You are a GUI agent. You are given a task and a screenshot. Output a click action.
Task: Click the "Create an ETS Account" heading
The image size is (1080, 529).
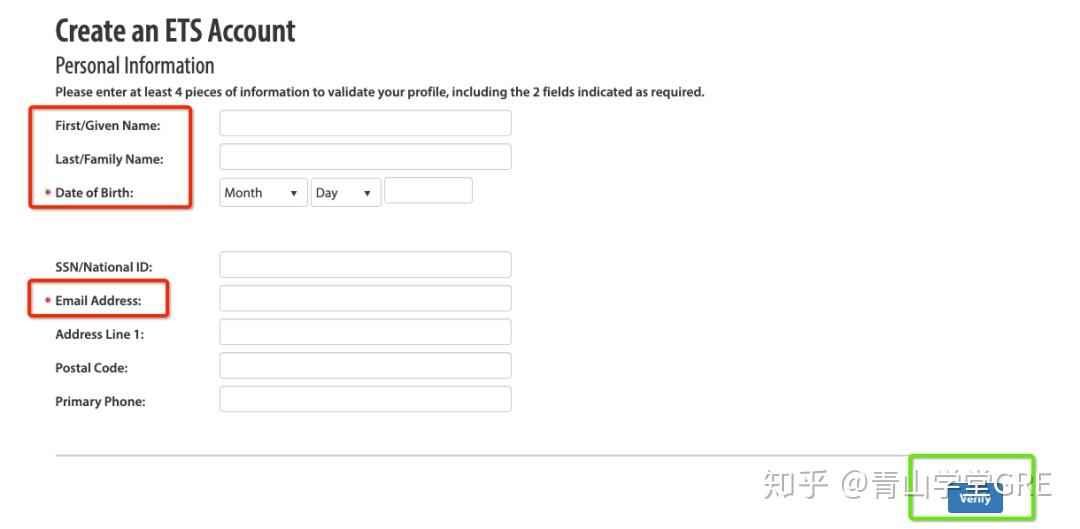point(175,31)
